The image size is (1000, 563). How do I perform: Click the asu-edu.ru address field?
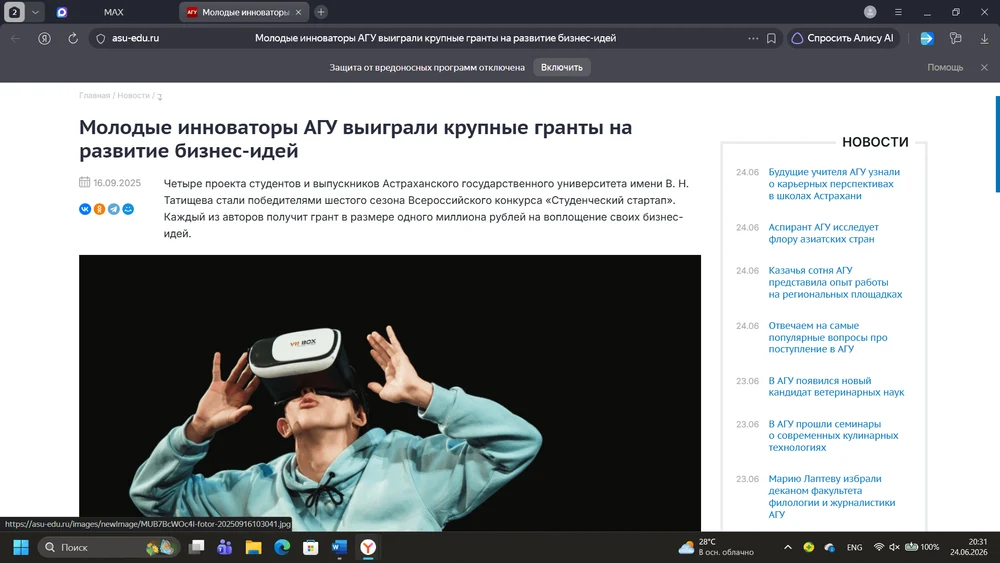point(135,38)
